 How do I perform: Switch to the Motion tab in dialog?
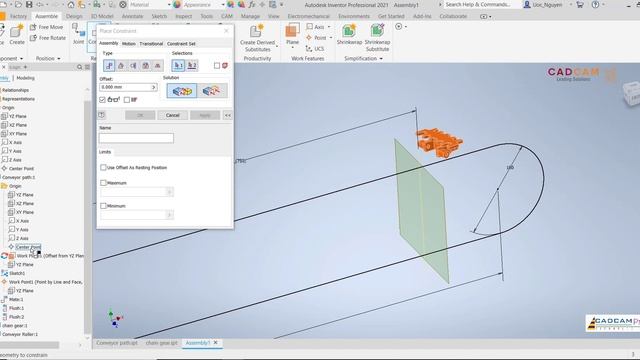[129, 44]
